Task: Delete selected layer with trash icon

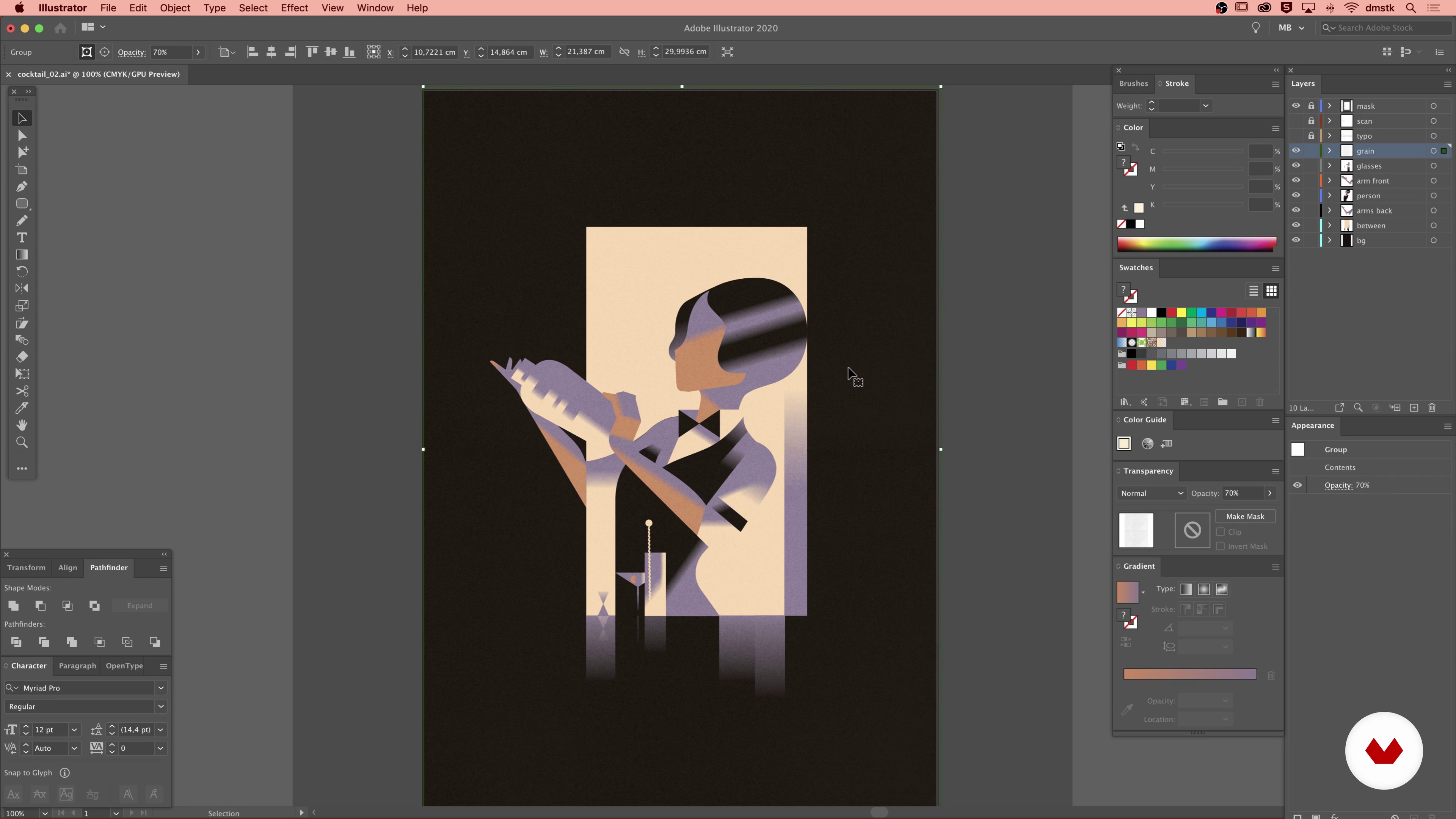Action: coord(1432,408)
